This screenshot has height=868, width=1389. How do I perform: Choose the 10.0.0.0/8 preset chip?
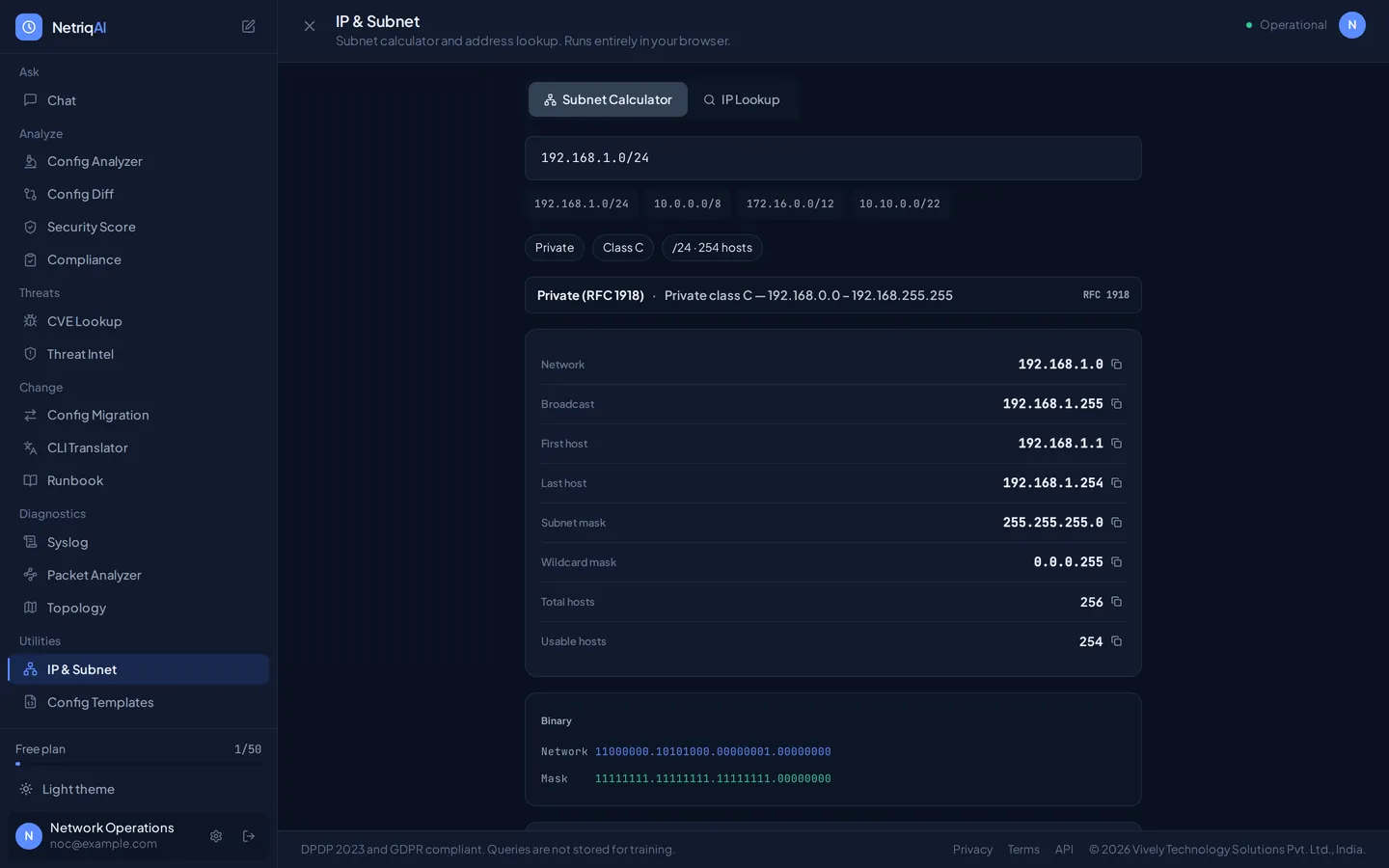[x=688, y=203]
